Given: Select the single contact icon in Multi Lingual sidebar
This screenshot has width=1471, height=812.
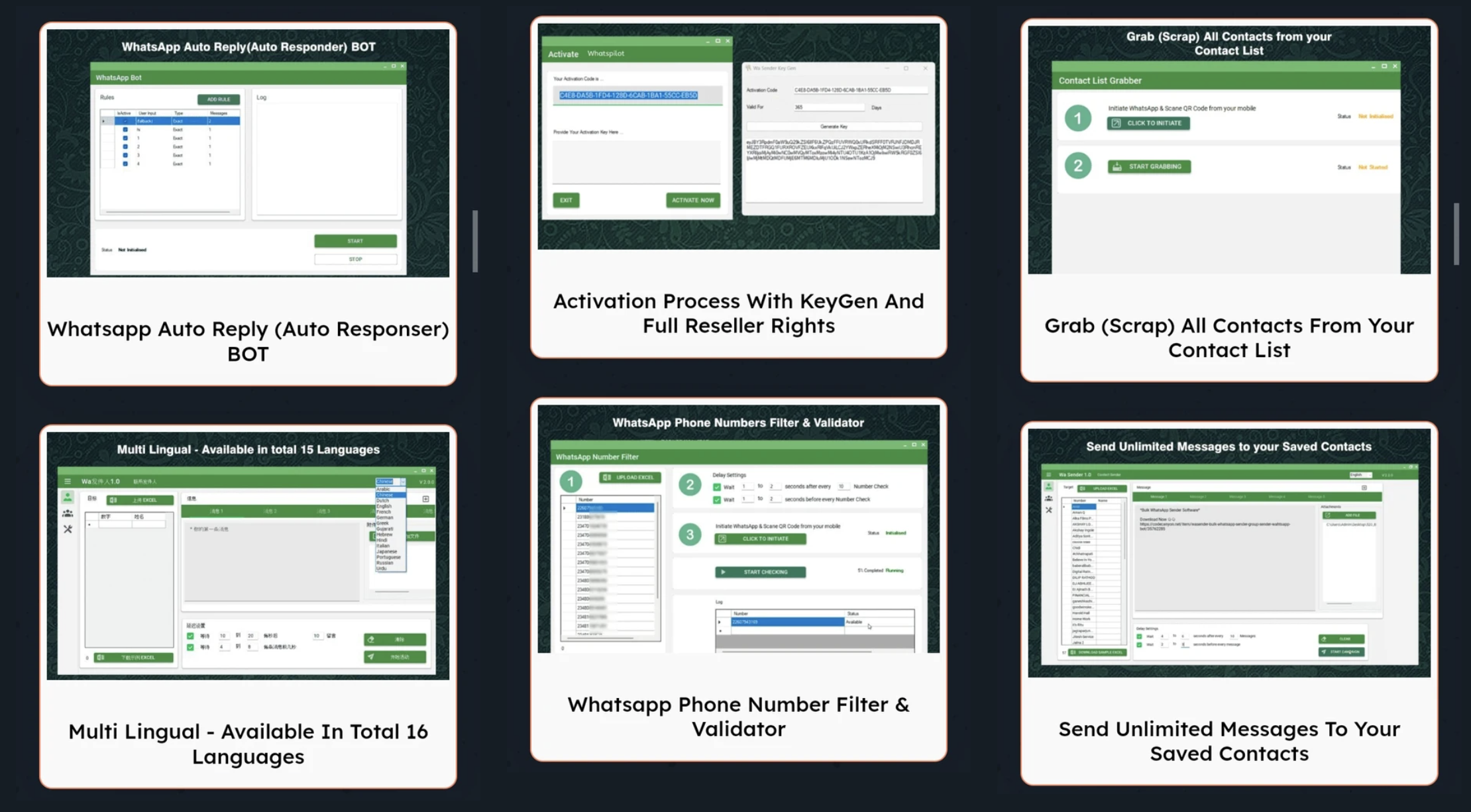Looking at the screenshot, I should (68, 497).
